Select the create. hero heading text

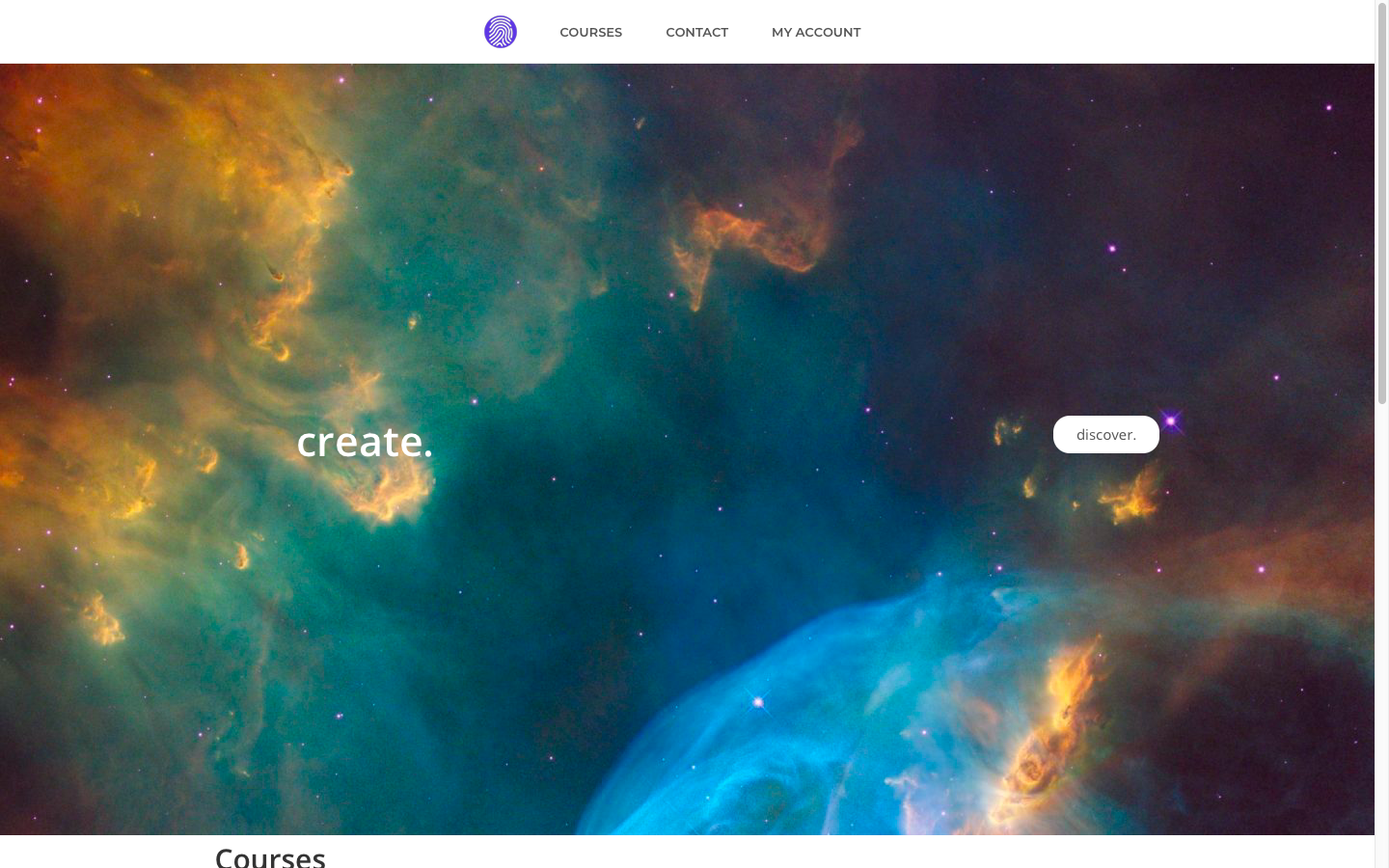(x=365, y=441)
